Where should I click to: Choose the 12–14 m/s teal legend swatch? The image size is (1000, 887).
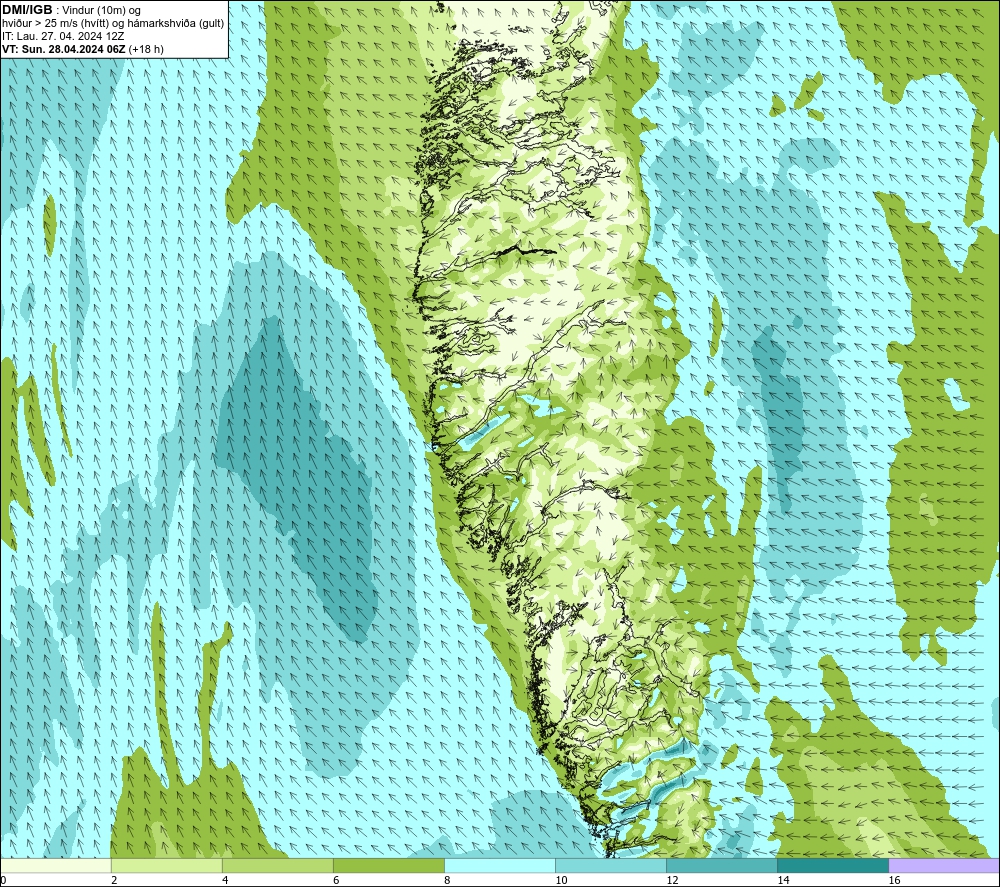click(722, 866)
